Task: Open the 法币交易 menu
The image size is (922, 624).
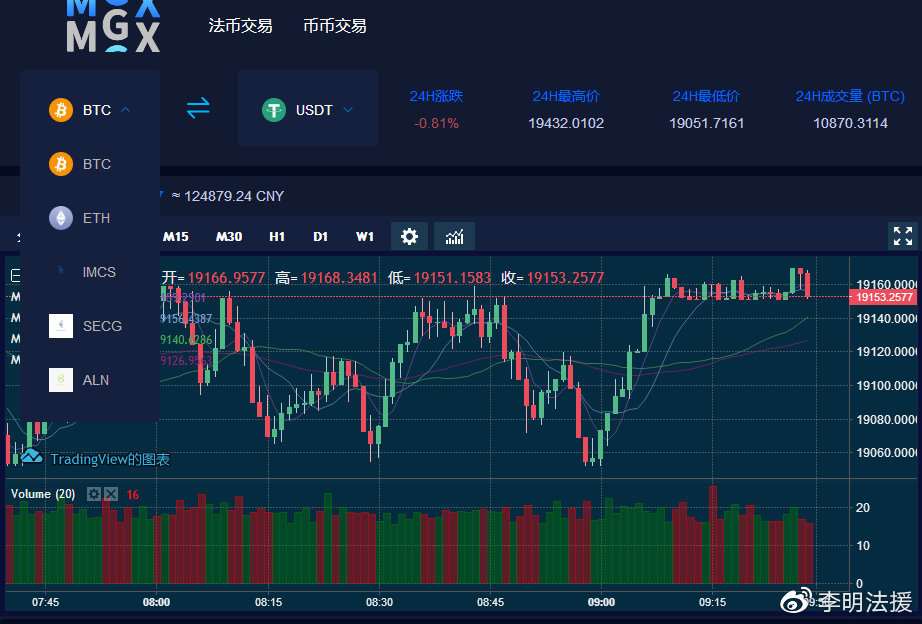Action: pyautogui.click(x=240, y=26)
